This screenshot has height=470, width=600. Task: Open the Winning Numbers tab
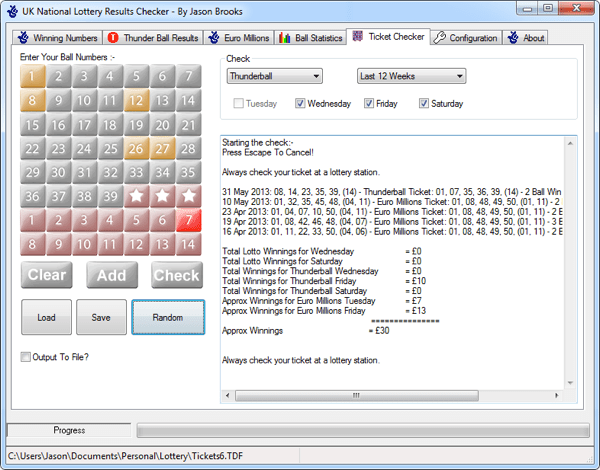[x=57, y=38]
